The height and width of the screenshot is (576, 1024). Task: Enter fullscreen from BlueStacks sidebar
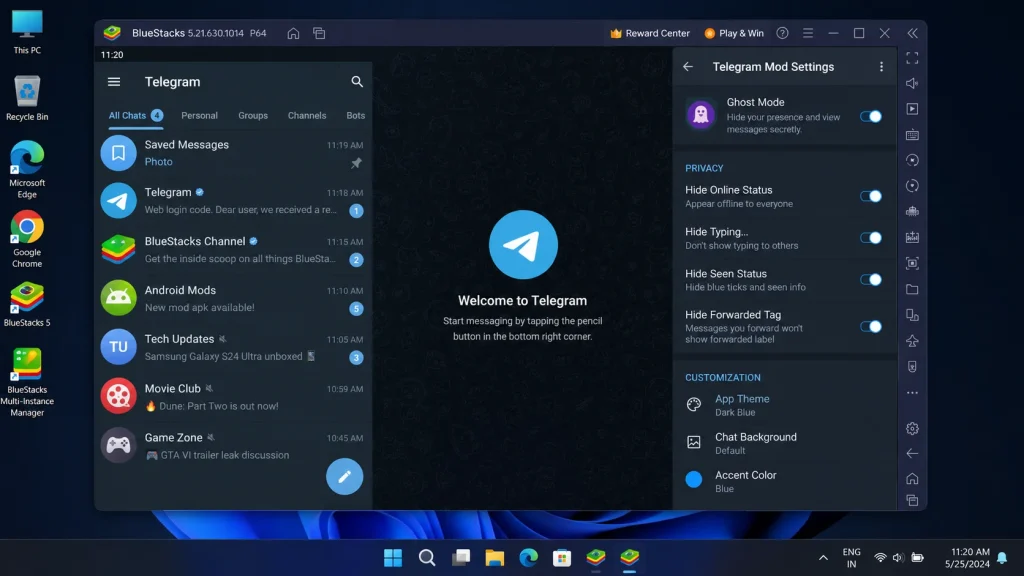coord(912,58)
